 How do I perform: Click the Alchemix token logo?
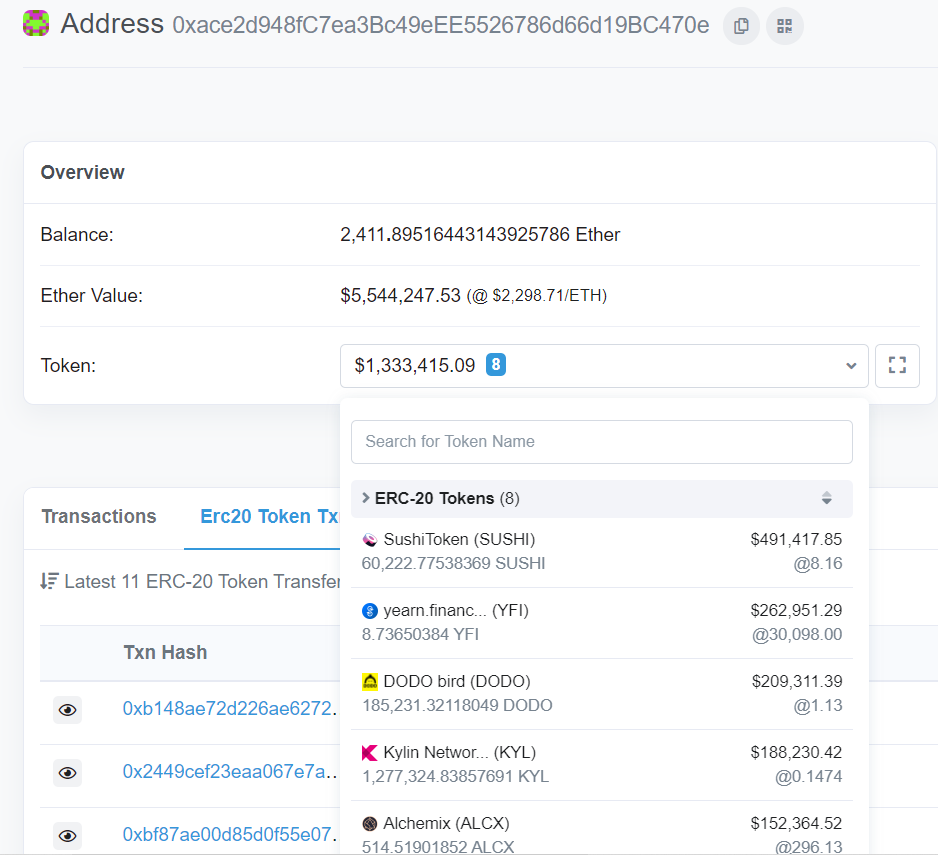pyautogui.click(x=369, y=822)
